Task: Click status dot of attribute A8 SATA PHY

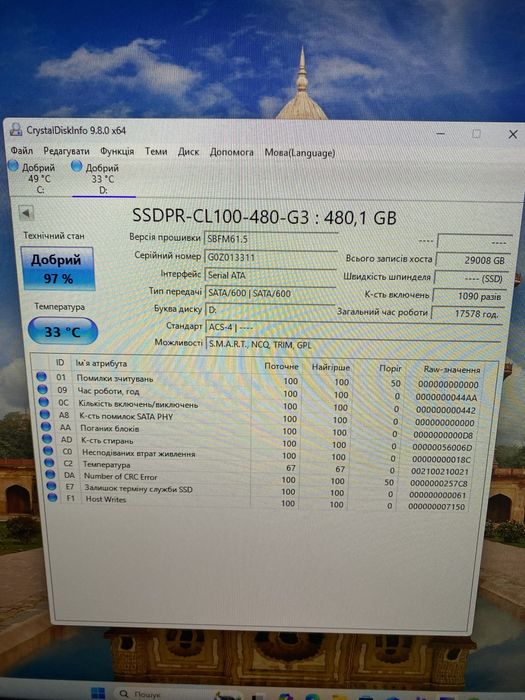Action: 45,414
